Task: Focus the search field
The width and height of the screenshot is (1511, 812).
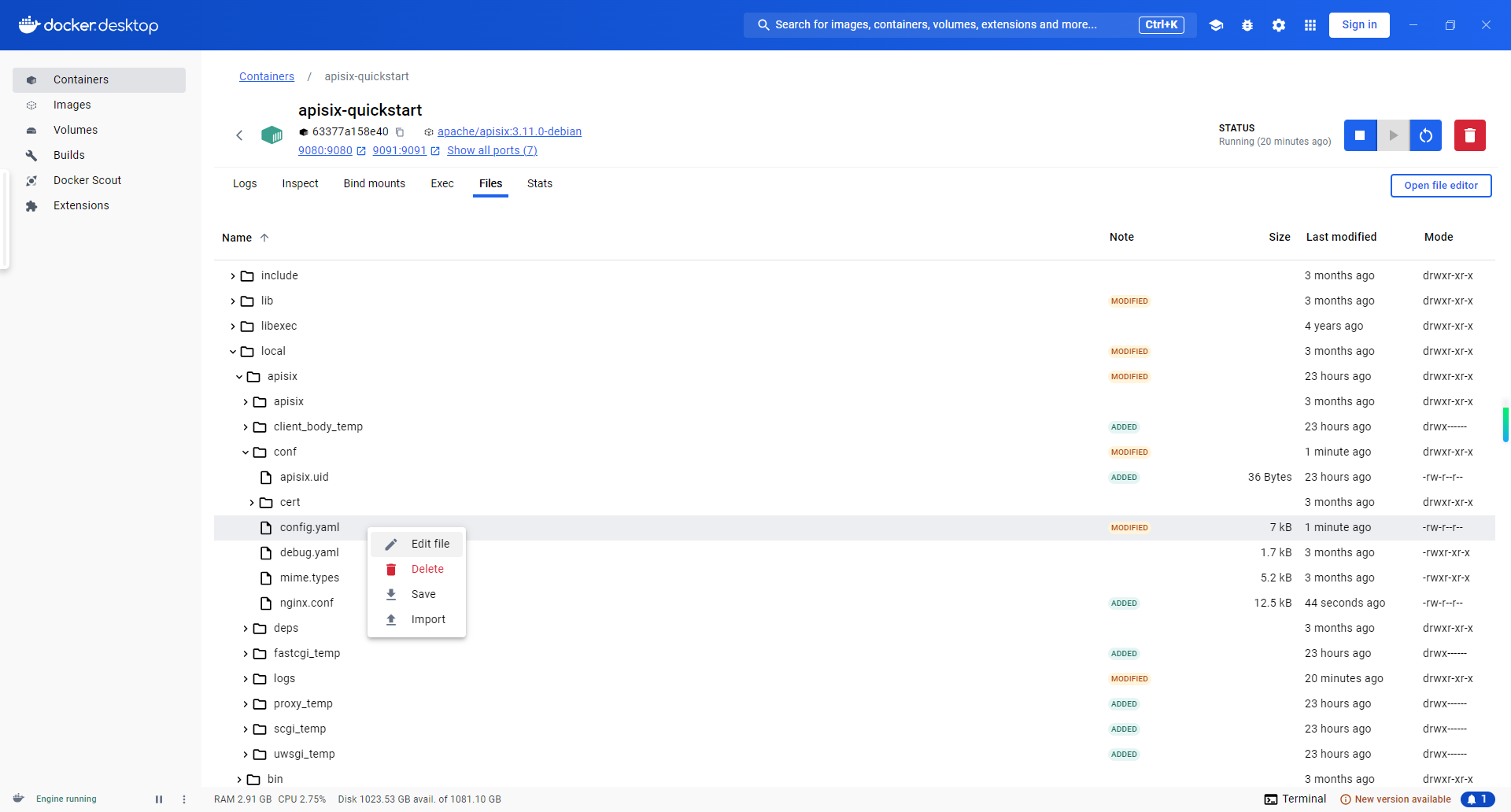Action: 970,25
